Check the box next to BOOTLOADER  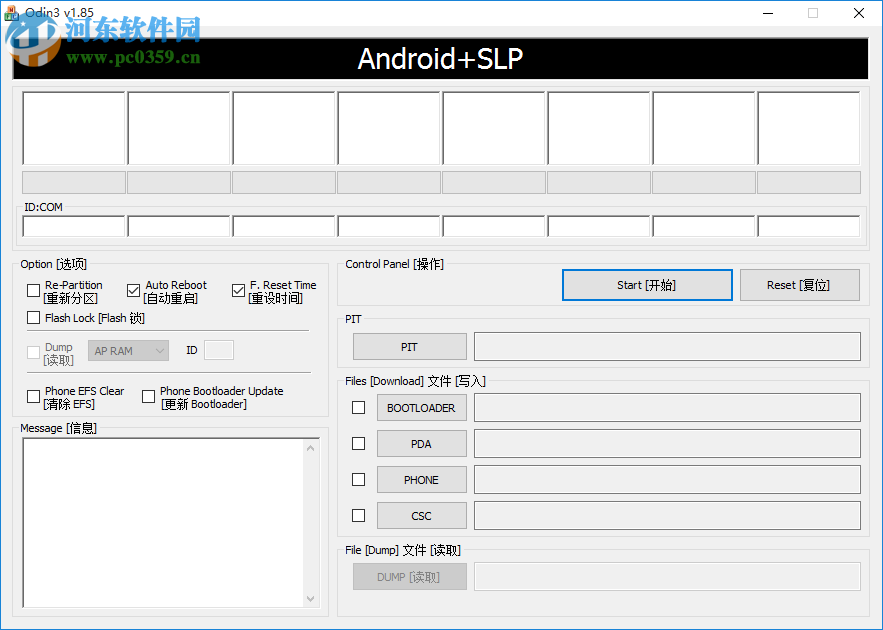coord(358,407)
